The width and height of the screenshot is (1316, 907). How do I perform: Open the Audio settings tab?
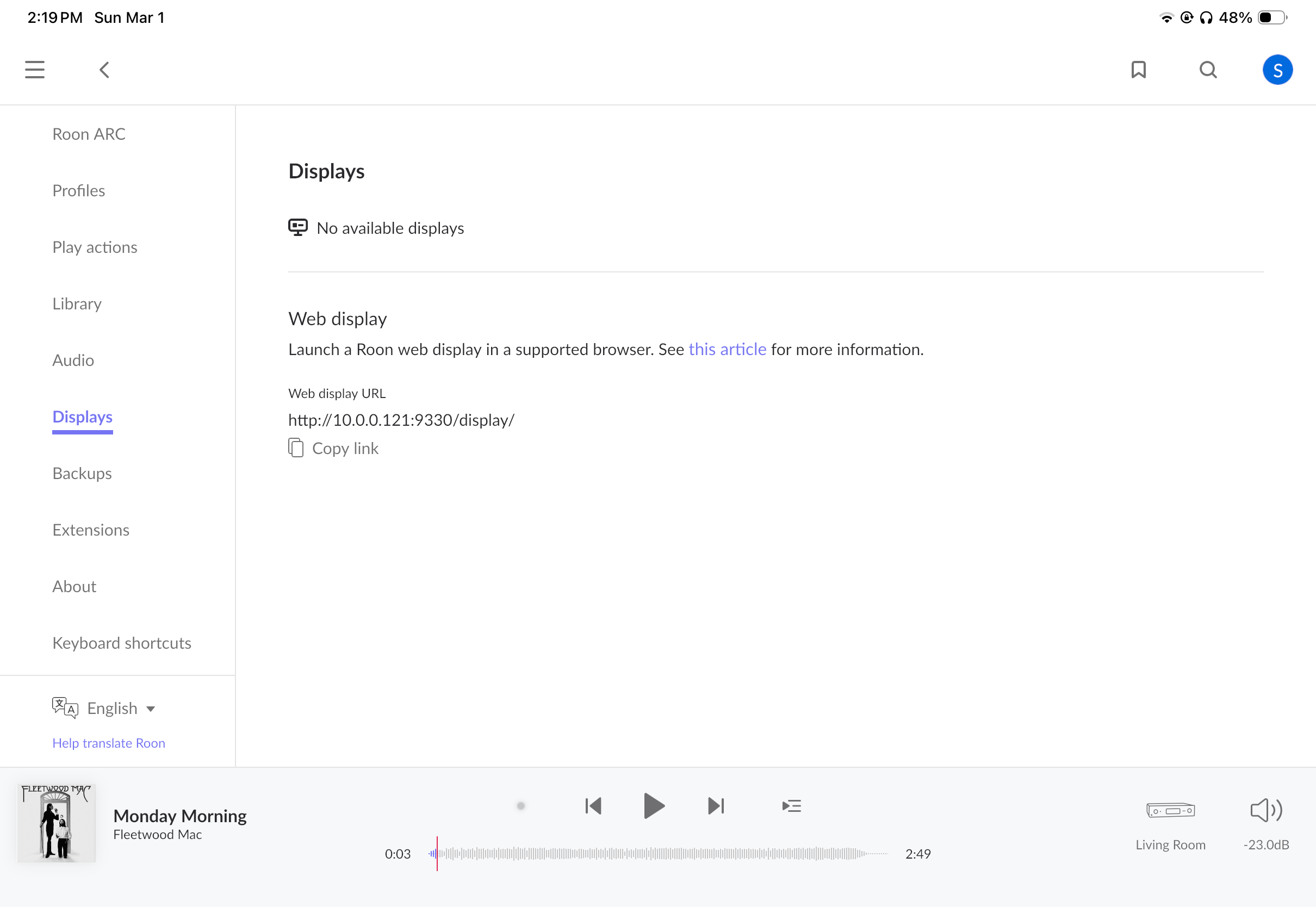click(73, 361)
